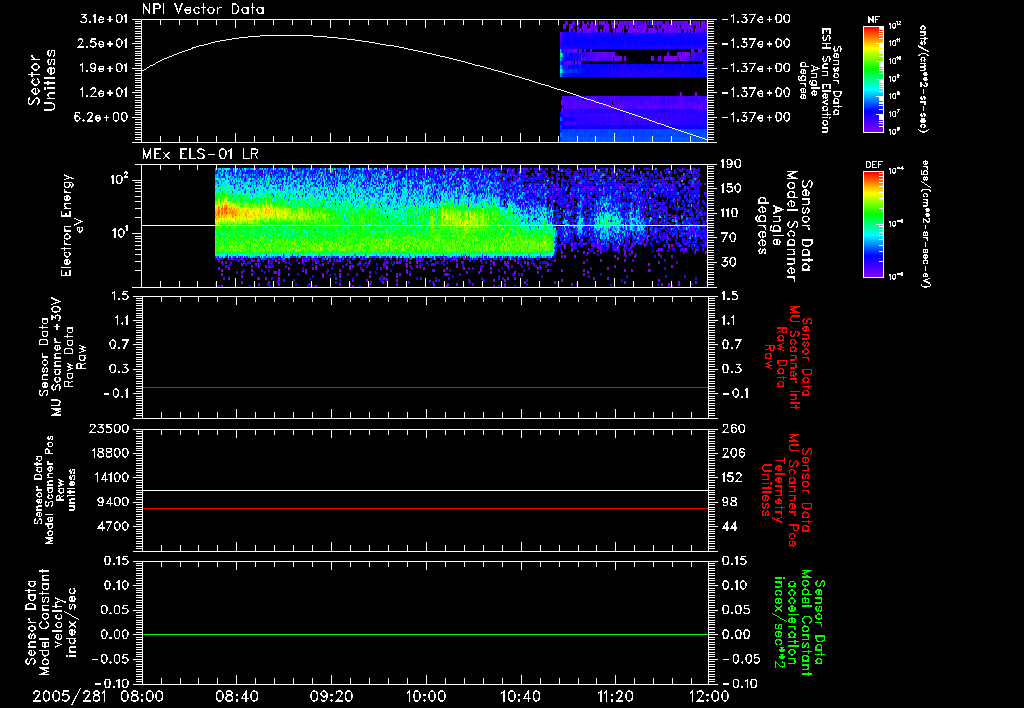Click the '70' scanner angle tick
Viewport: 1024px width, 708px height.
click(x=729, y=238)
